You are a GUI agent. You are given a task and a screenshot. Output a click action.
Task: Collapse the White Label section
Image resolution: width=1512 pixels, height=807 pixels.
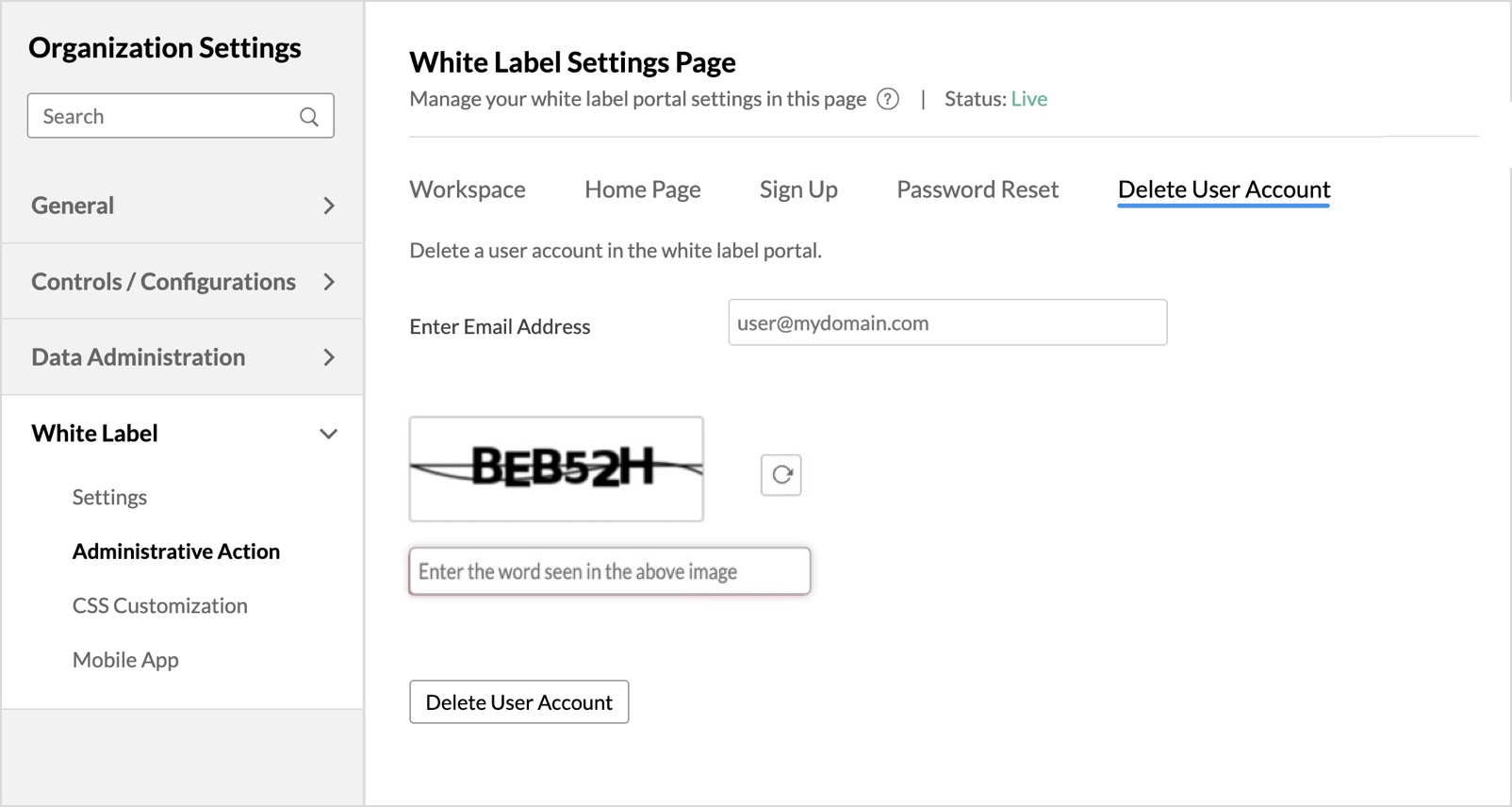point(182,434)
